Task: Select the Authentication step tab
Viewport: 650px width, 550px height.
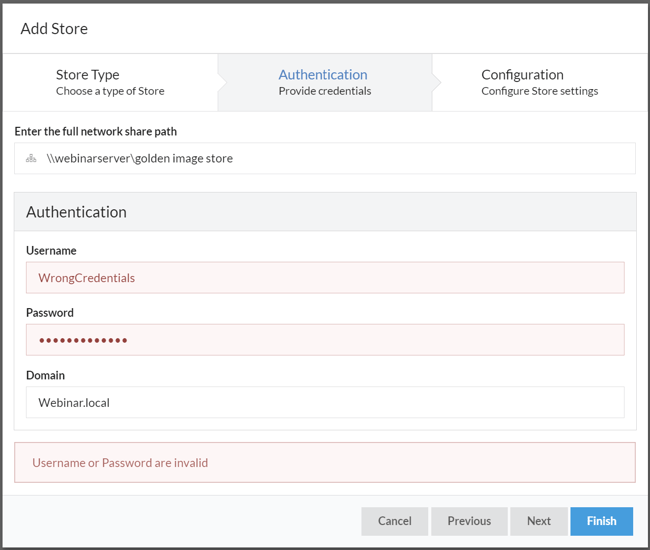Action: tap(323, 82)
